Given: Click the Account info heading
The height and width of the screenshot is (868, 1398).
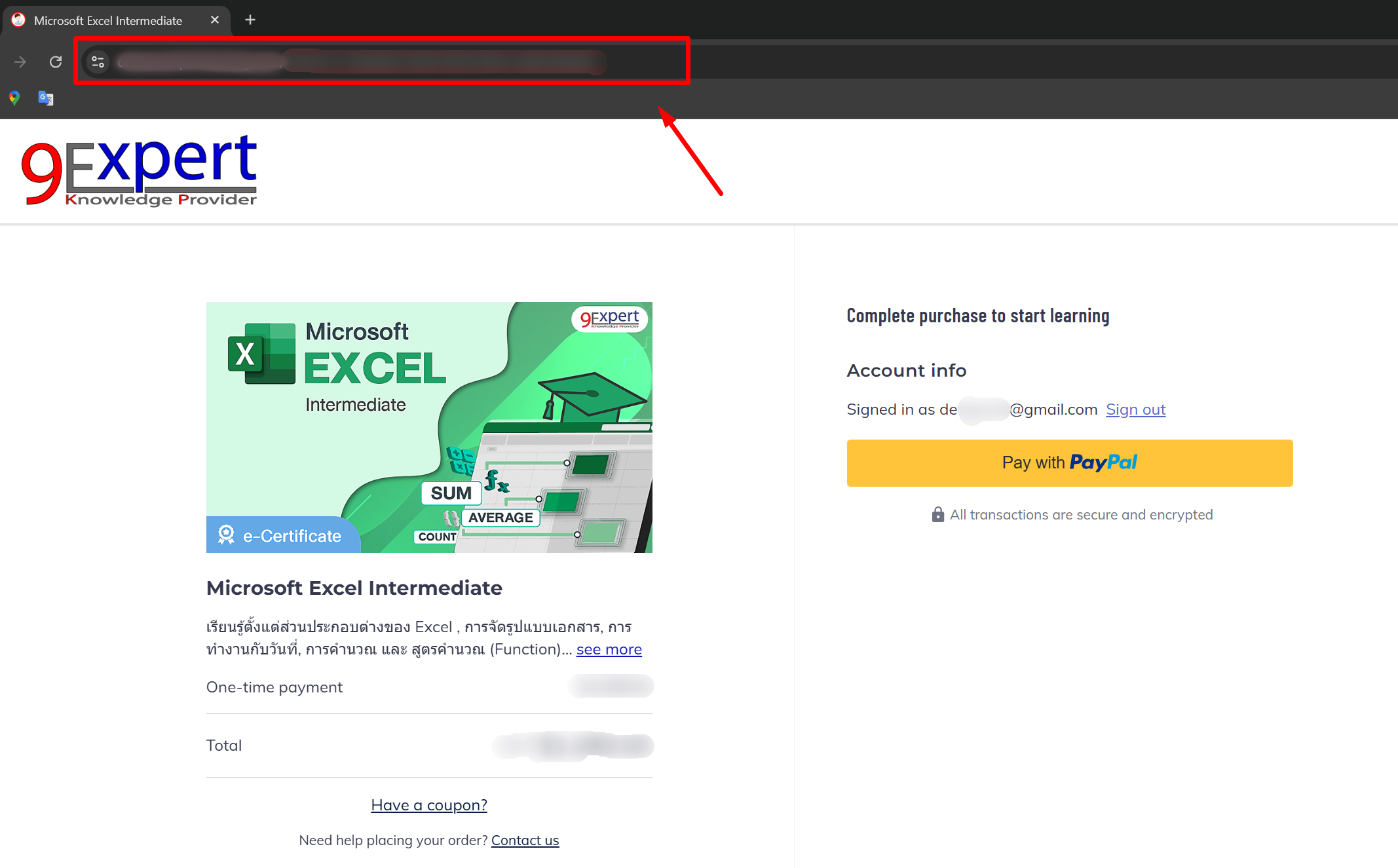Looking at the screenshot, I should [x=907, y=371].
